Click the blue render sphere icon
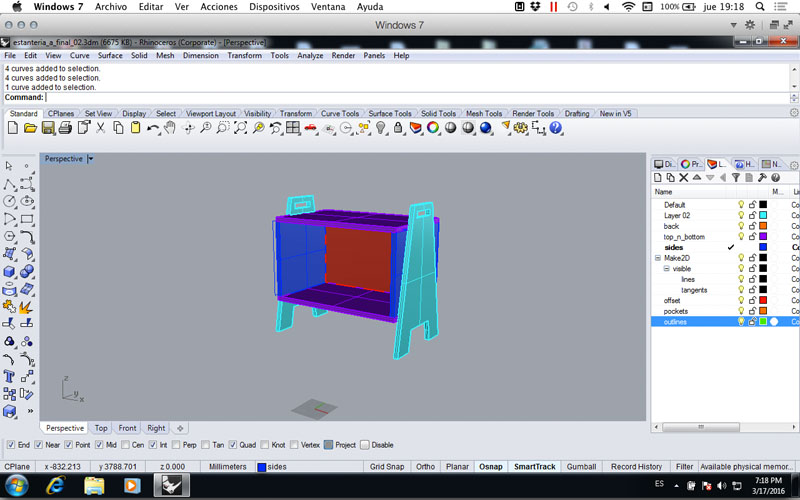 pyautogui.click(x=486, y=128)
